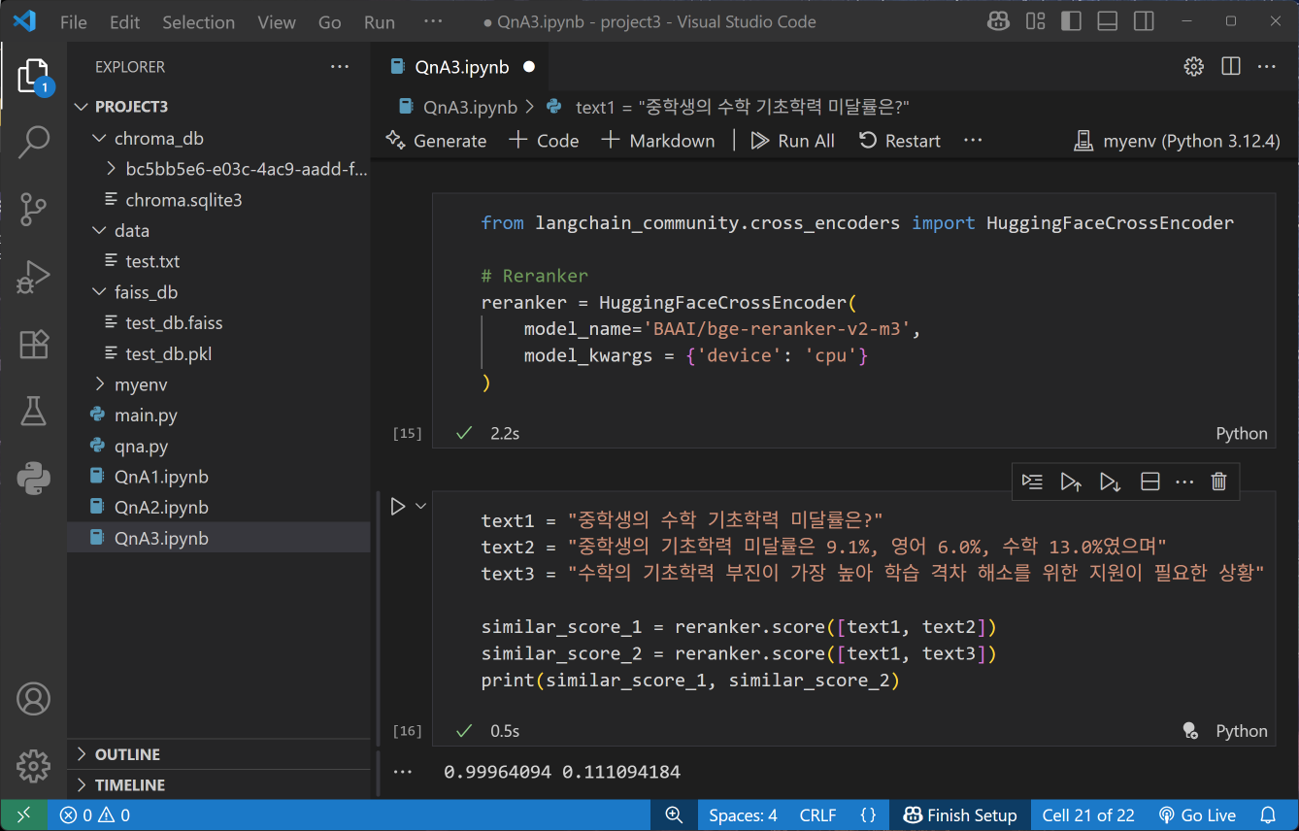Execute cell and below icon
The image size is (1299, 831).
(x=1110, y=482)
